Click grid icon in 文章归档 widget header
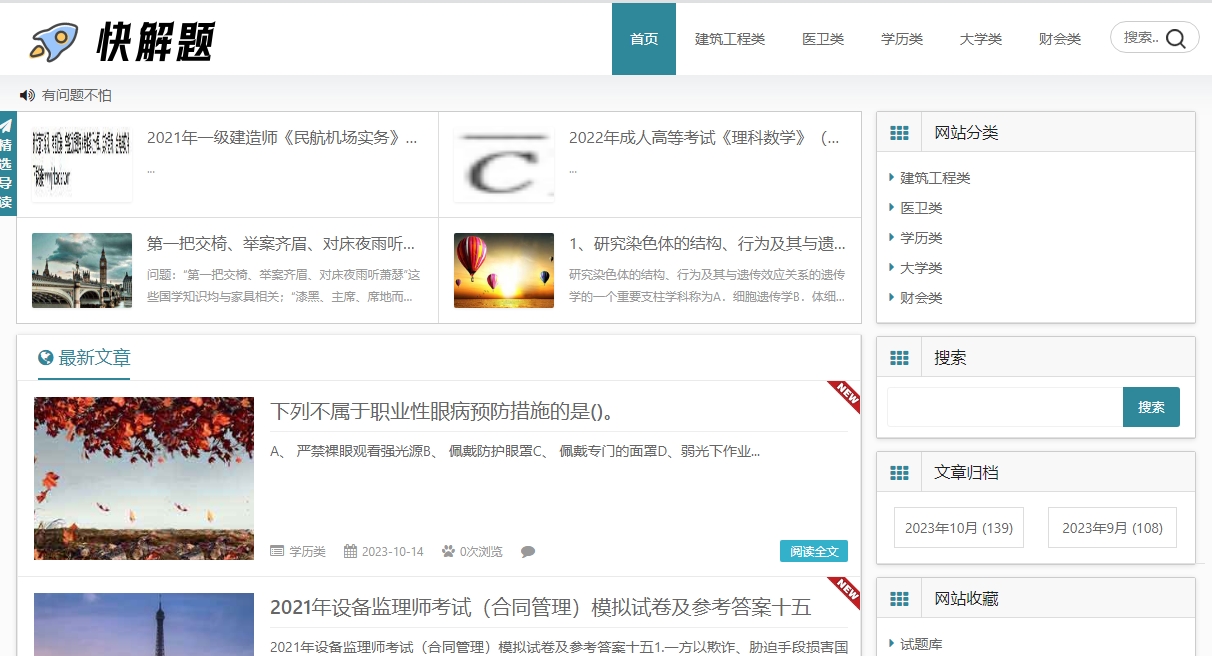This screenshot has height=656, width=1212. tap(899, 473)
